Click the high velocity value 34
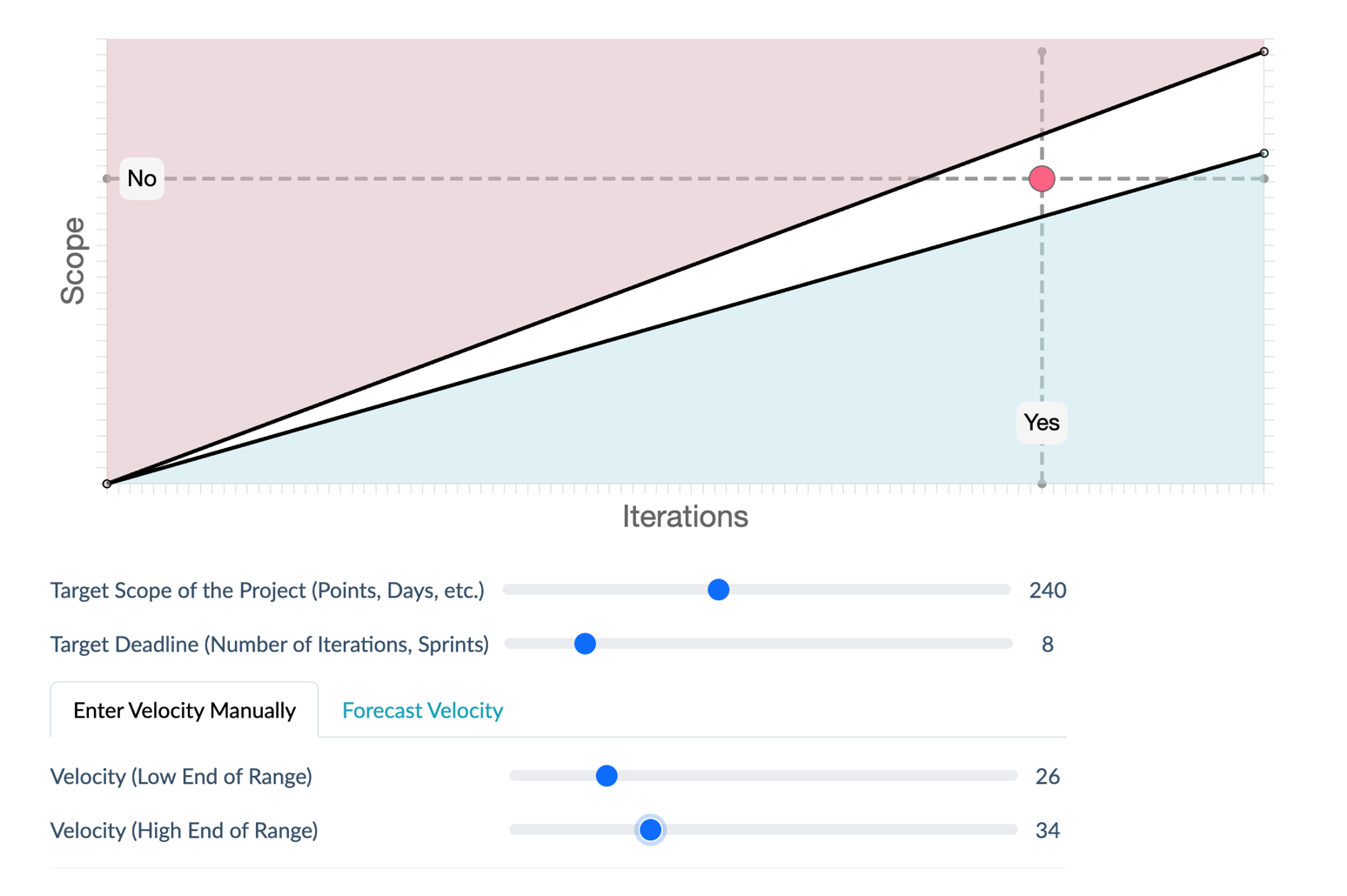 [1047, 830]
